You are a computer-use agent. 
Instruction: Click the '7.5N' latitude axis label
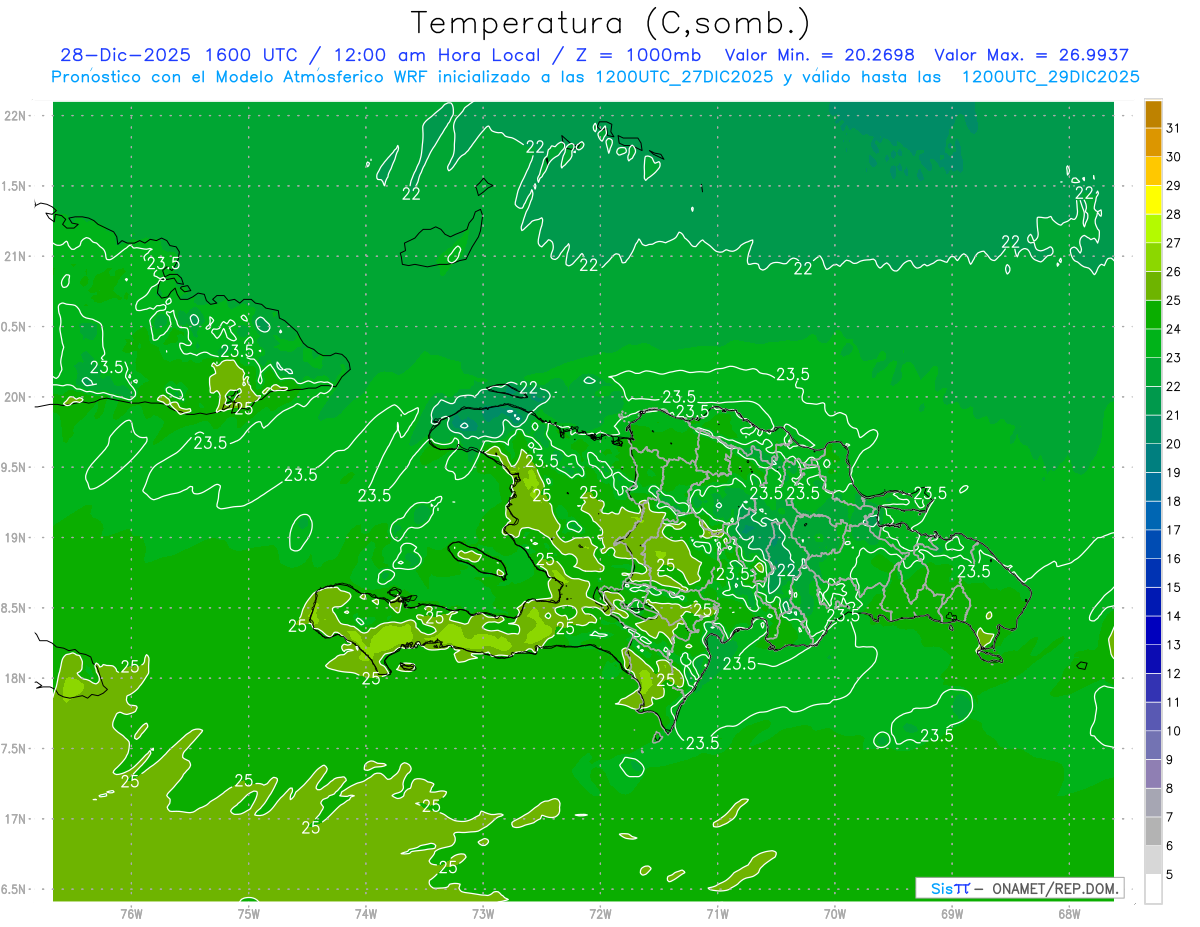pyautogui.click(x=15, y=749)
